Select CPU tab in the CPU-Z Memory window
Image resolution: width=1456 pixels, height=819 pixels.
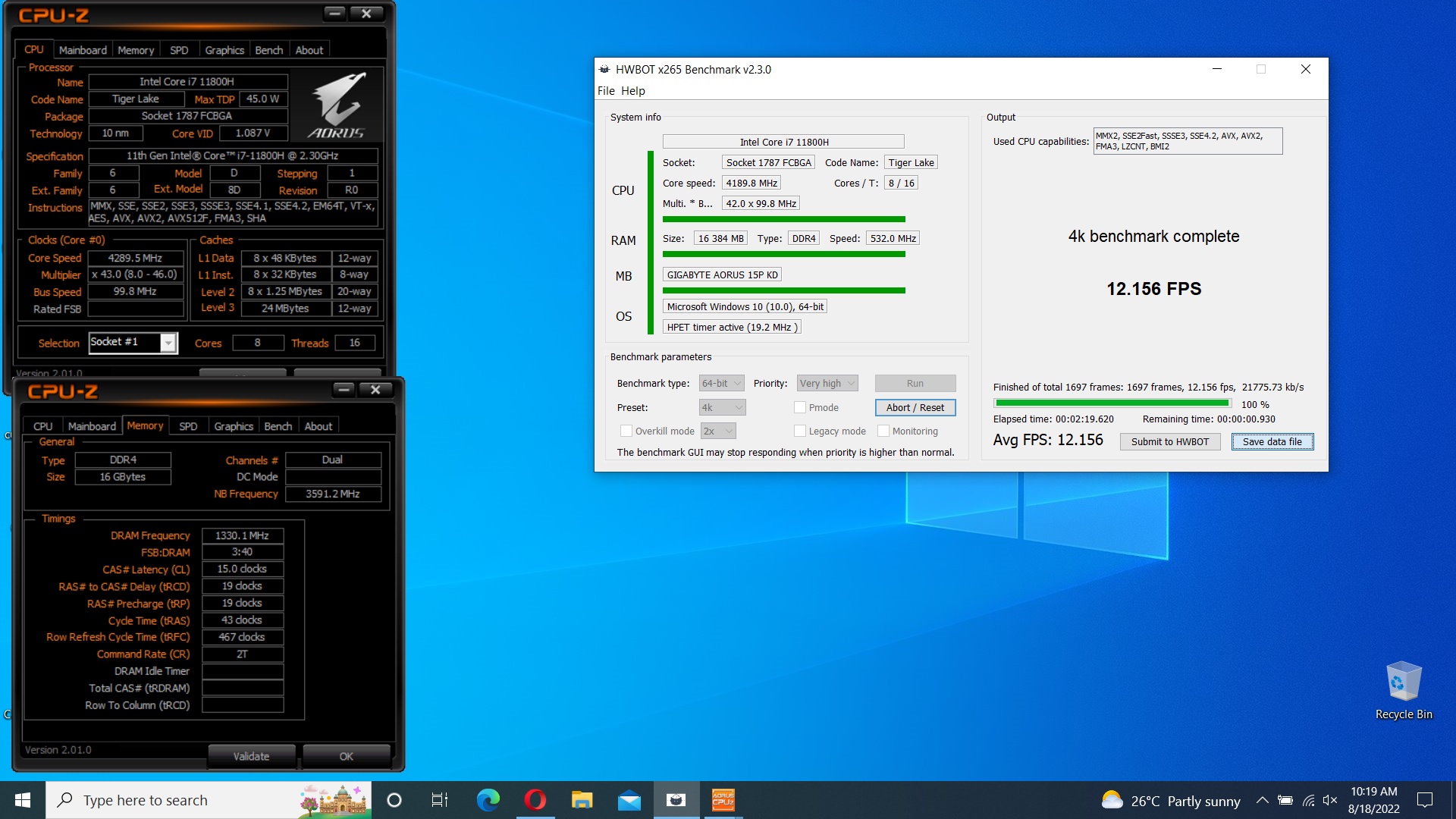tap(43, 426)
